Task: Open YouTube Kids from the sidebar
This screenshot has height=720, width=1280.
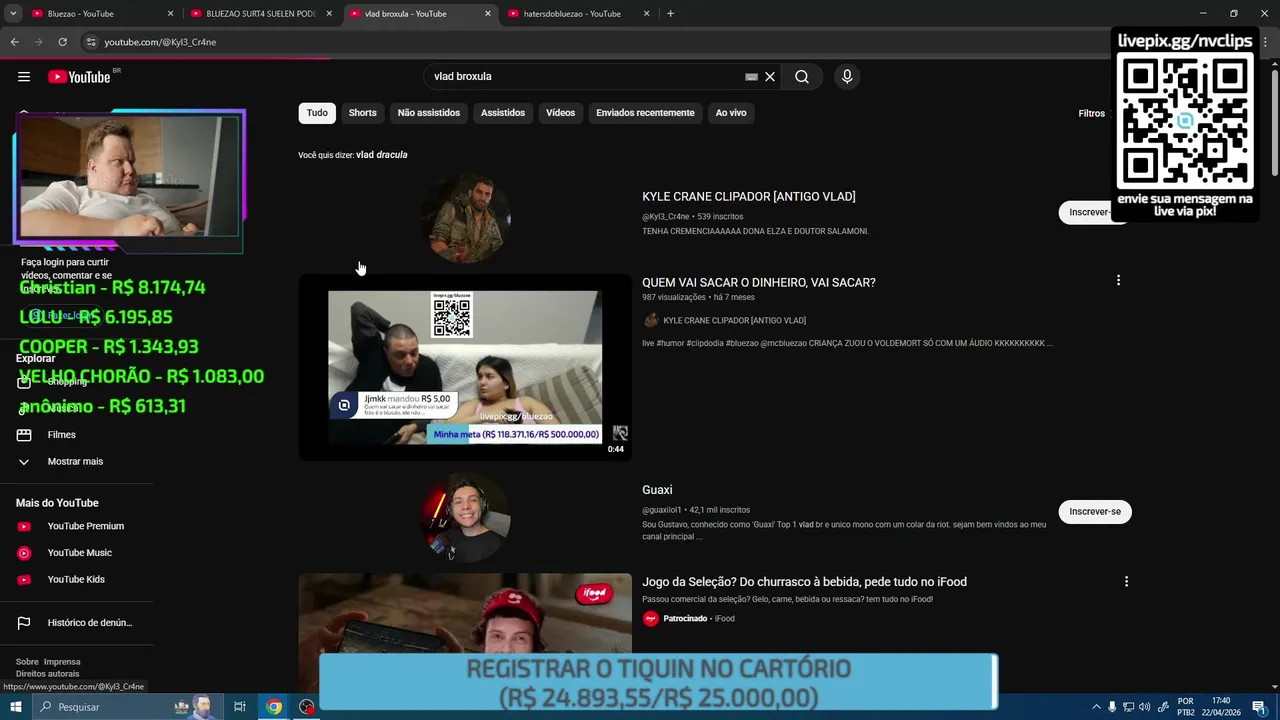Action: point(76,580)
